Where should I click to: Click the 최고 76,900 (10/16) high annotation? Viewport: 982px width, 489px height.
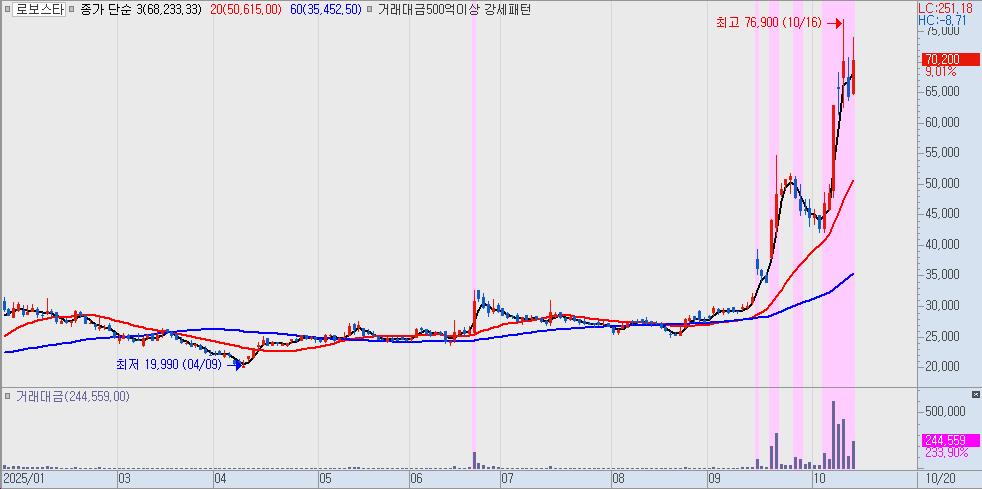tap(768, 23)
